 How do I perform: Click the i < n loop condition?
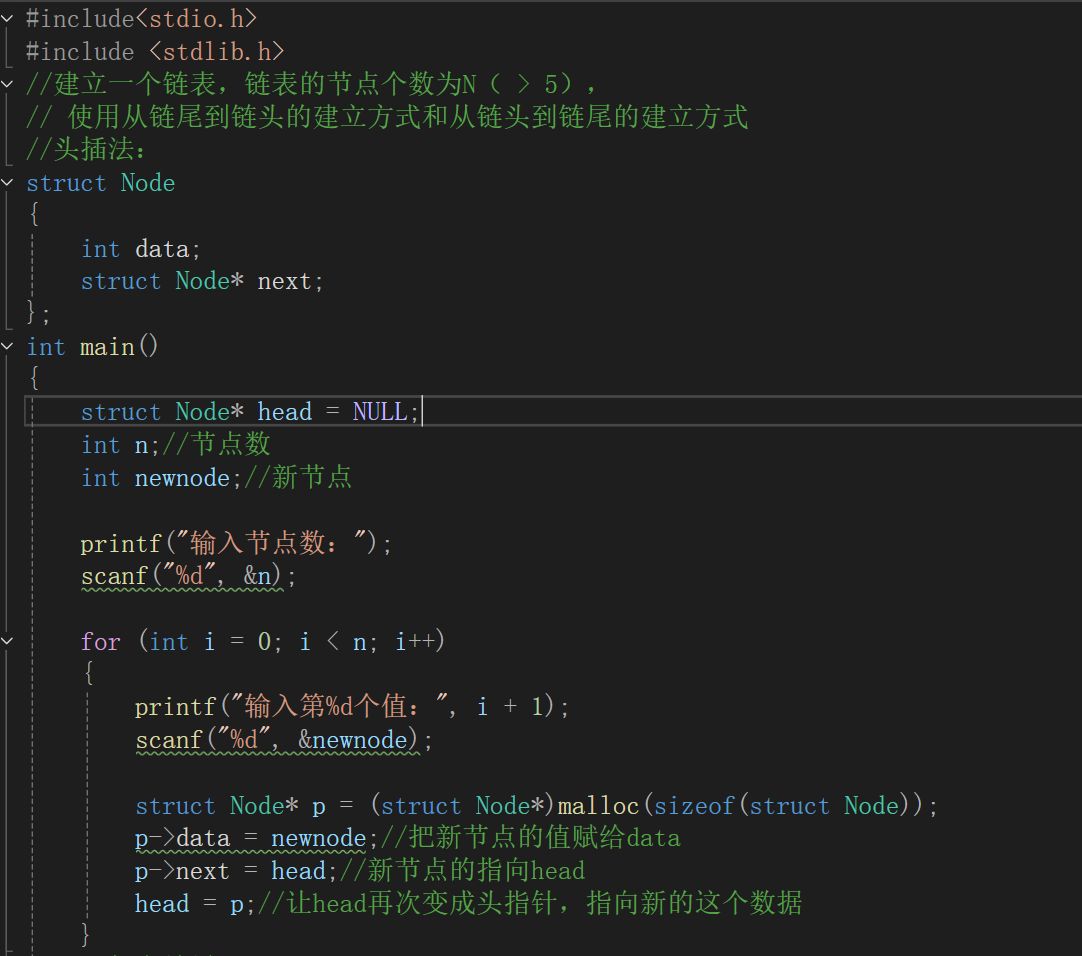click(333, 641)
